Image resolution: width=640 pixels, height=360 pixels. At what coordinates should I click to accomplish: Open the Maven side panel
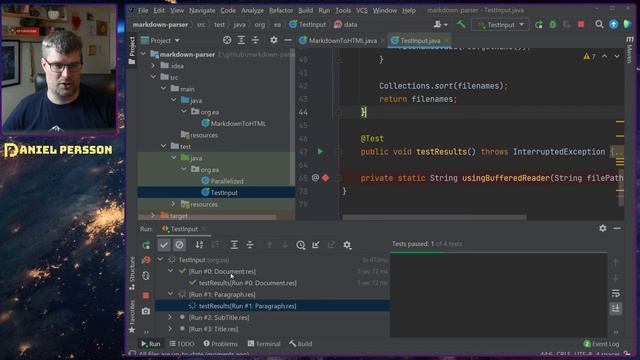coord(629,50)
